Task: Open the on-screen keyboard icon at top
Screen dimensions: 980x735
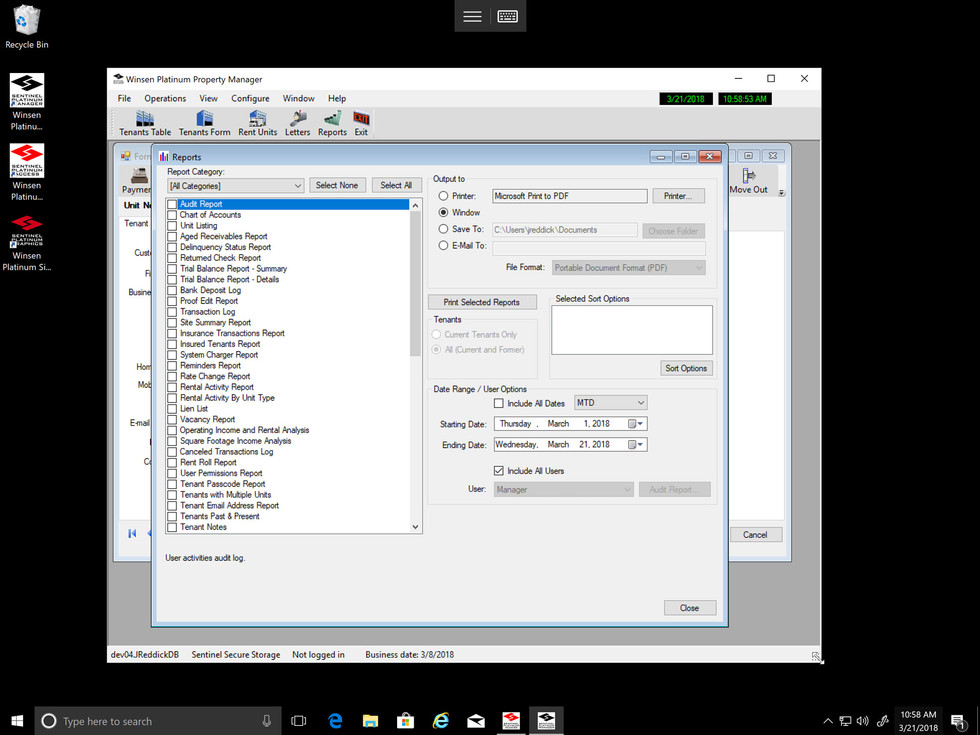Action: pos(508,17)
